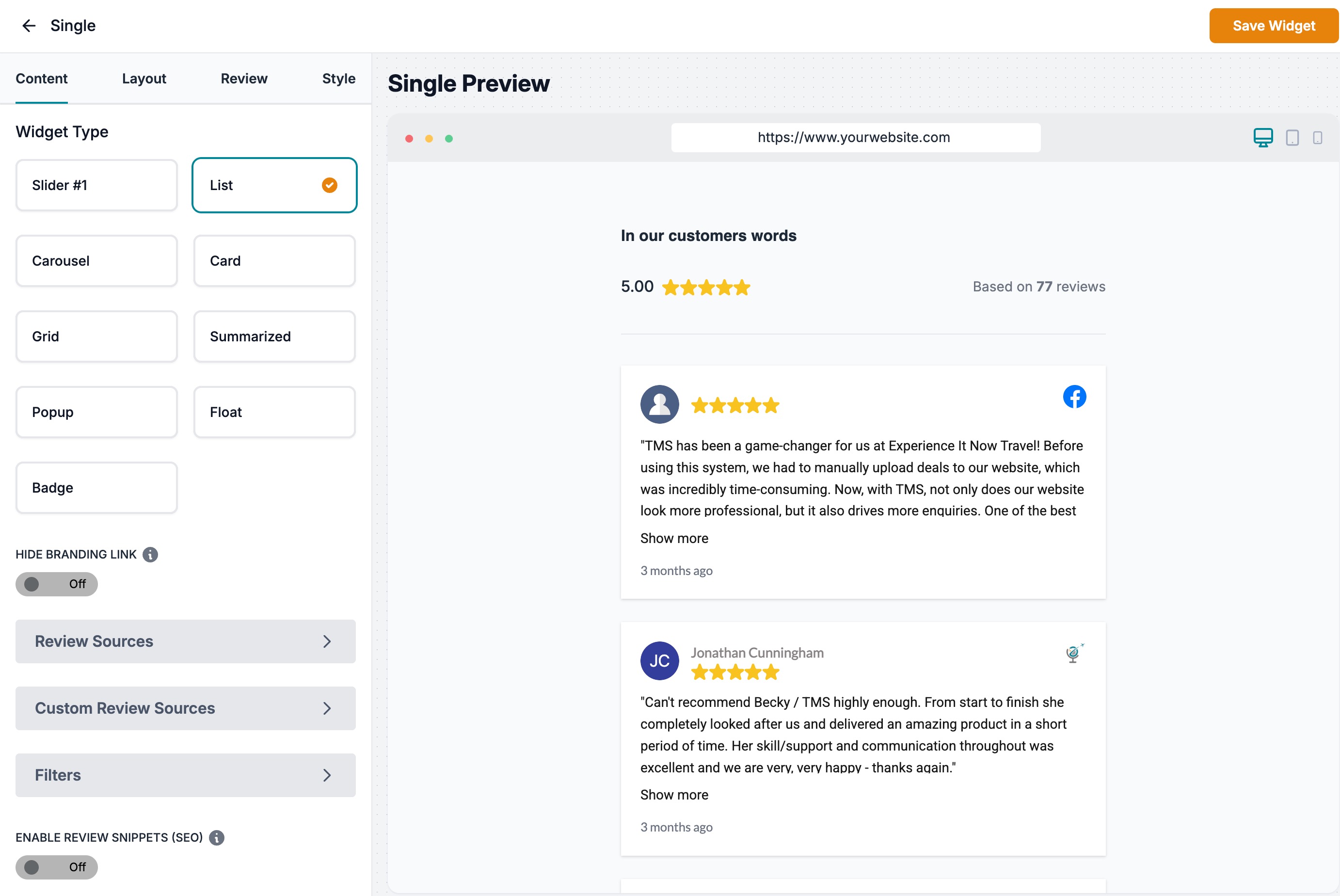Image resolution: width=1340 pixels, height=896 pixels.
Task: Click the anonymous avatar on the first review
Action: coord(659,404)
